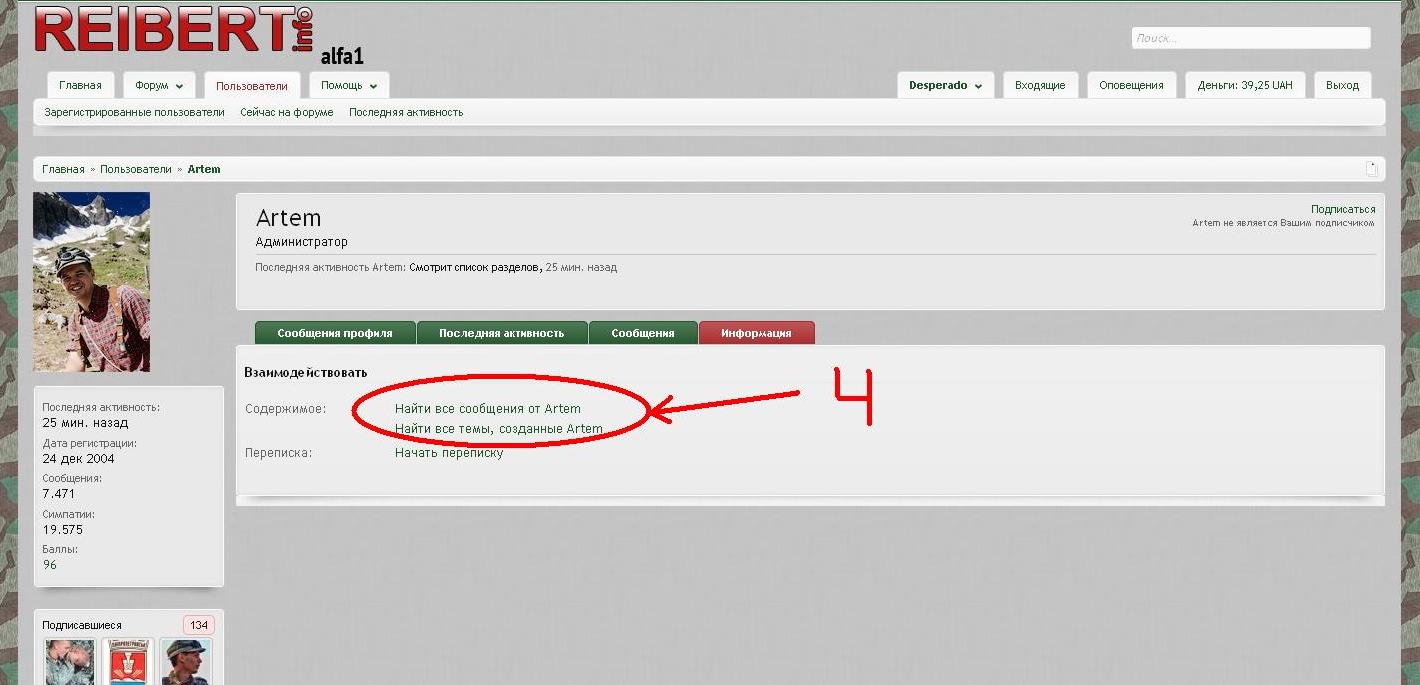Open the coat-of-arms follower avatar
Image resolution: width=1420 pixels, height=685 pixels.
pyautogui.click(x=128, y=662)
